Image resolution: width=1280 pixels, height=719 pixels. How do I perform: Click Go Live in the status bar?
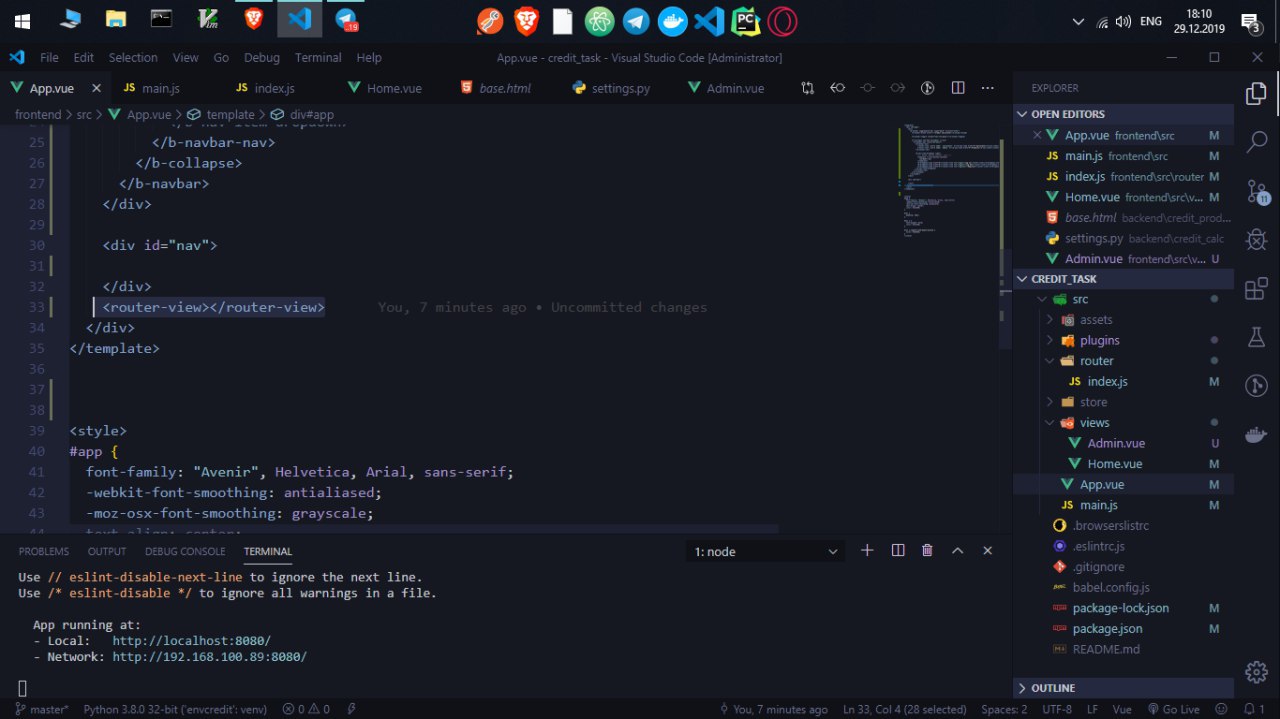pyautogui.click(x=1173, y=709)
